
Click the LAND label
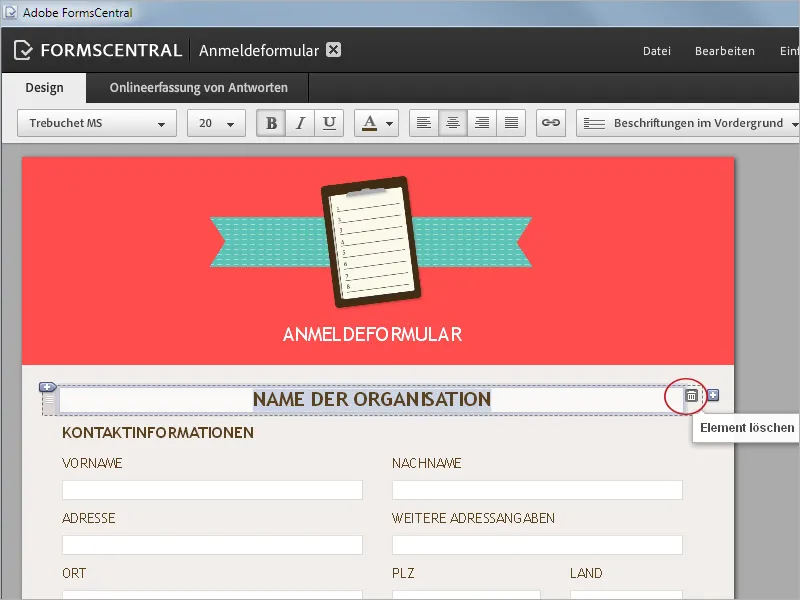(x=586, y=573)
